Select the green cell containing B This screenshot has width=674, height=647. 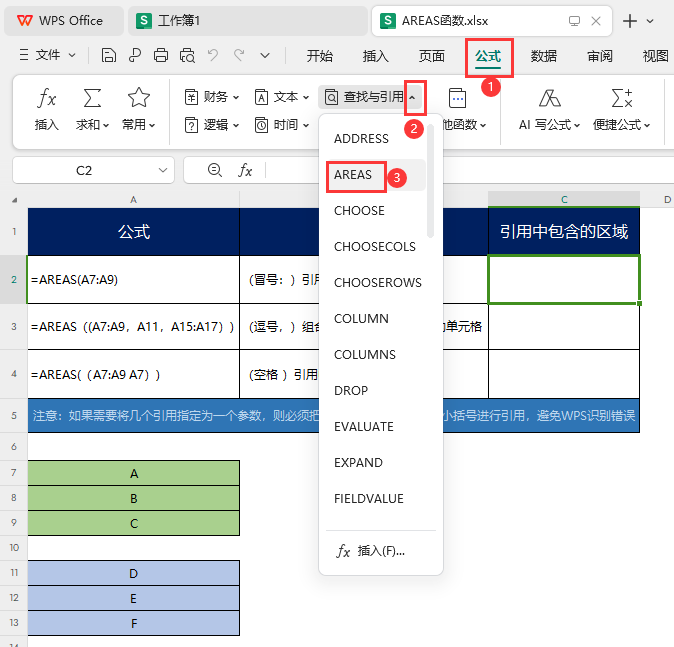134,499
